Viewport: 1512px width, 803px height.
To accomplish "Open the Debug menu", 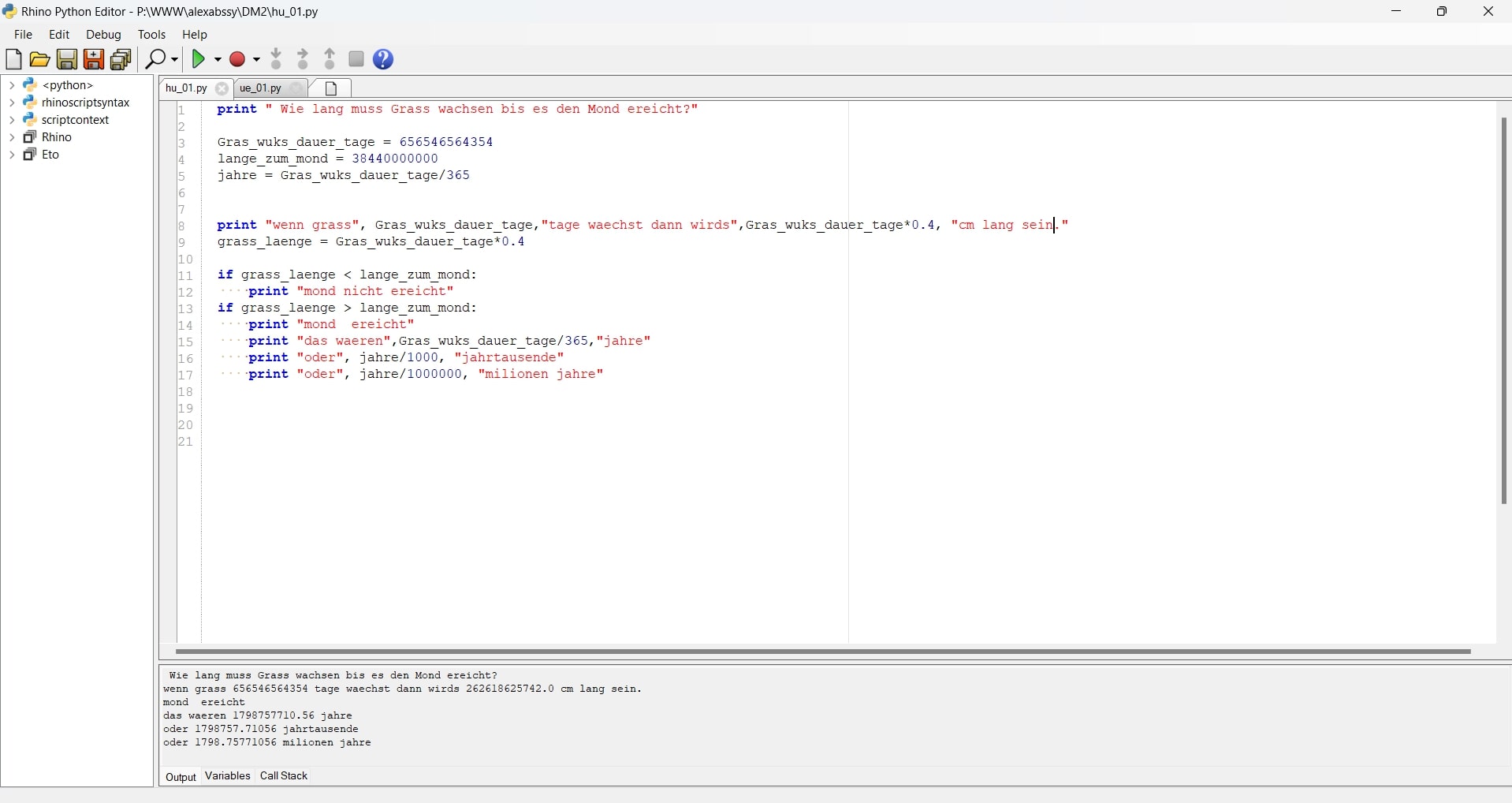I will tap(103, 34).
